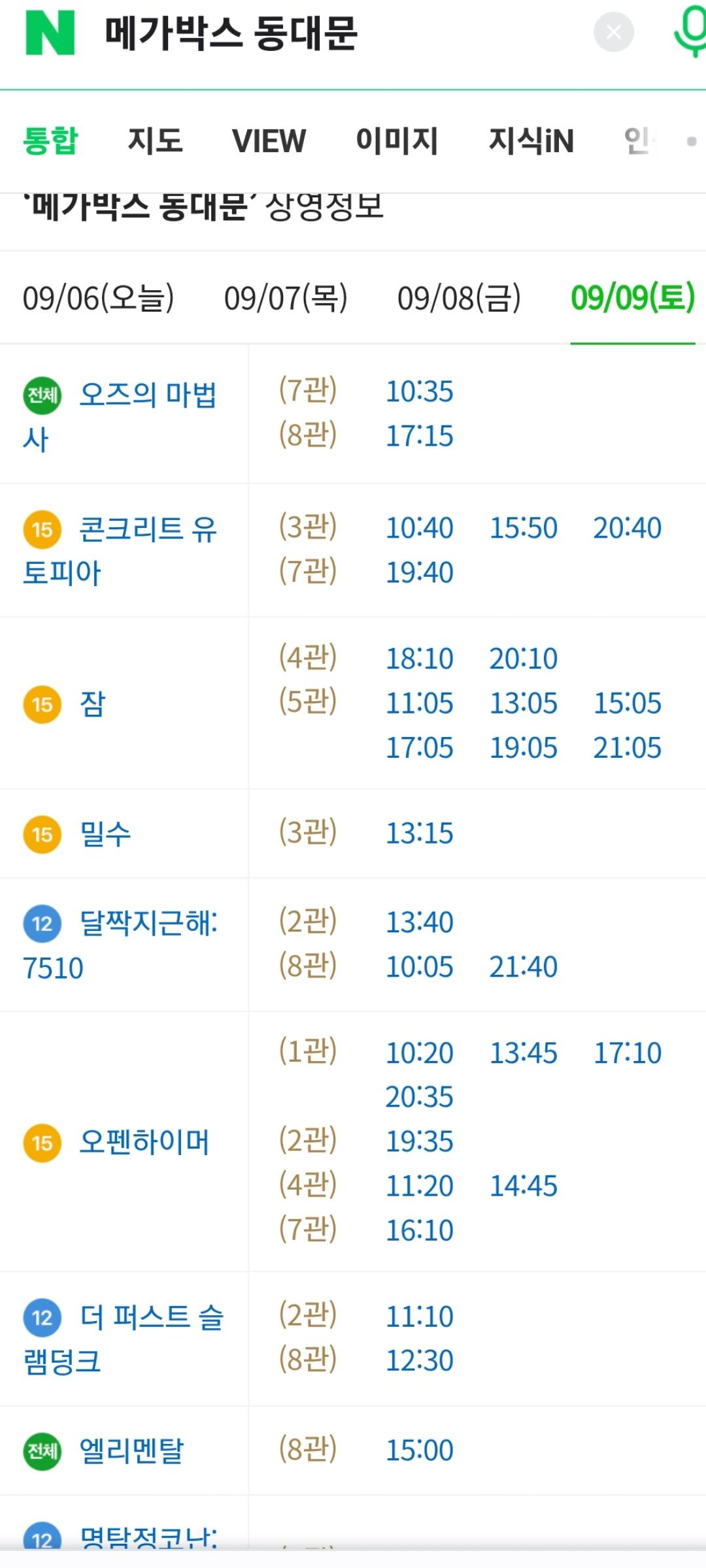Image resolution: width=706 pixels, height=1568 pixels.
Task: Click the 15 rating badge beside 밀수
Action: 42,834
